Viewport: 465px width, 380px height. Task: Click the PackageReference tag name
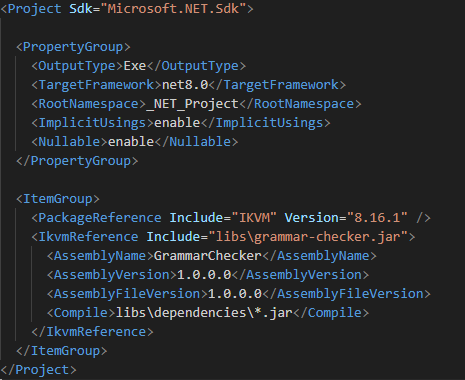pyautogui.click(x=100, y=218)
